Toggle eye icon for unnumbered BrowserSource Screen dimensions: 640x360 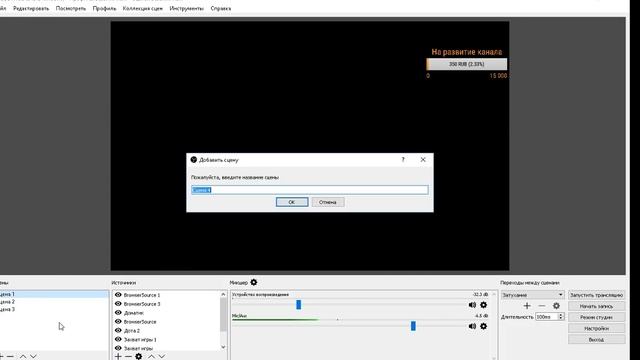(118, 322)
